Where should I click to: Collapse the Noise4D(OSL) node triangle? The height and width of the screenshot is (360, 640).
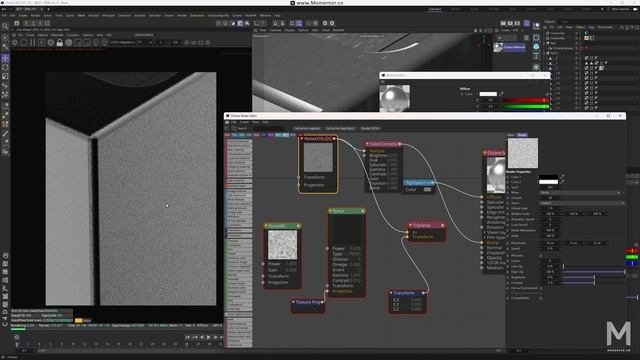point(302,139)
